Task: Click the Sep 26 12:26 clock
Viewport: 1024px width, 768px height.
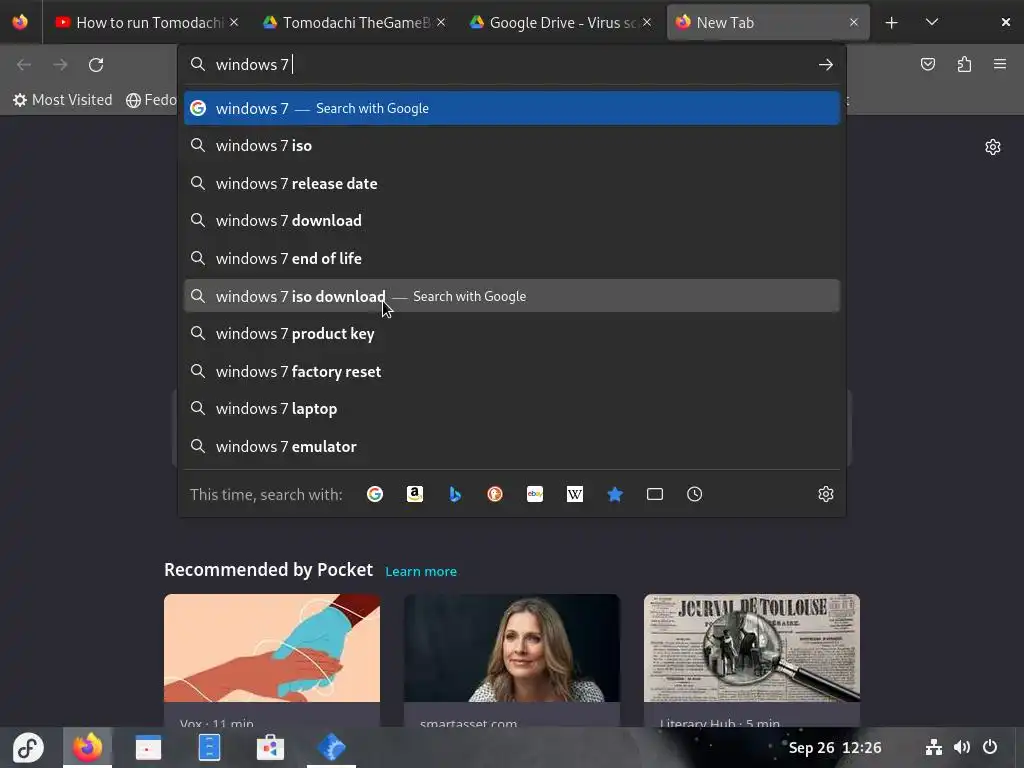Action: pyautogui.click(x=835, y=748)
